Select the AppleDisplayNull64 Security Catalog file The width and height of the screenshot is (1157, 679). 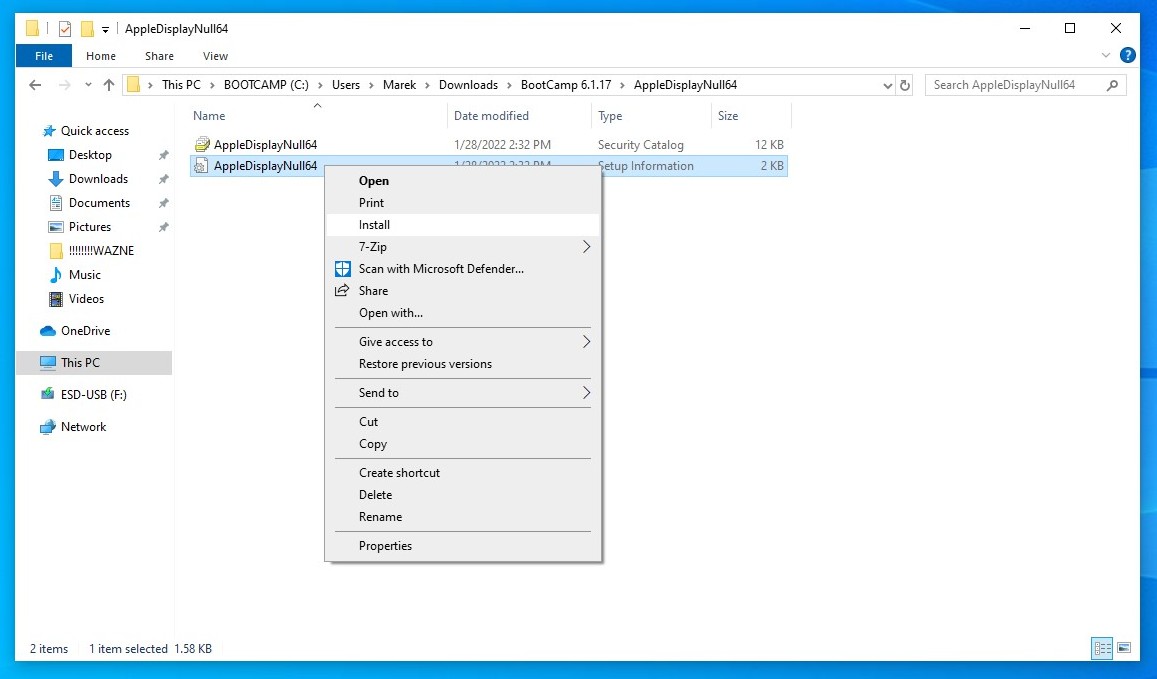click(x=488, y=145)
